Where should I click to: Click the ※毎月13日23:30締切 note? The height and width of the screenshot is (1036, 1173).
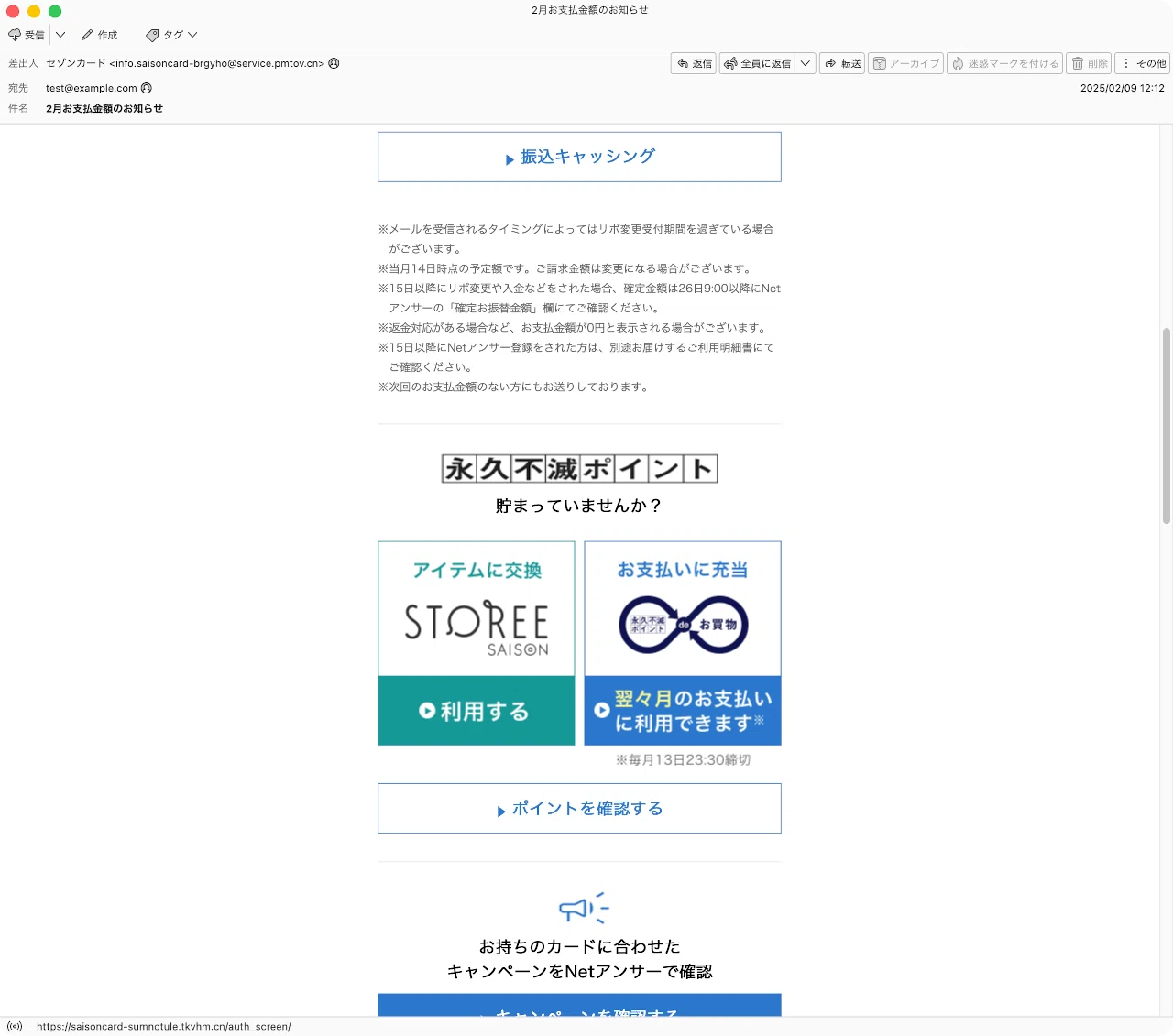(x=683, y=760)
